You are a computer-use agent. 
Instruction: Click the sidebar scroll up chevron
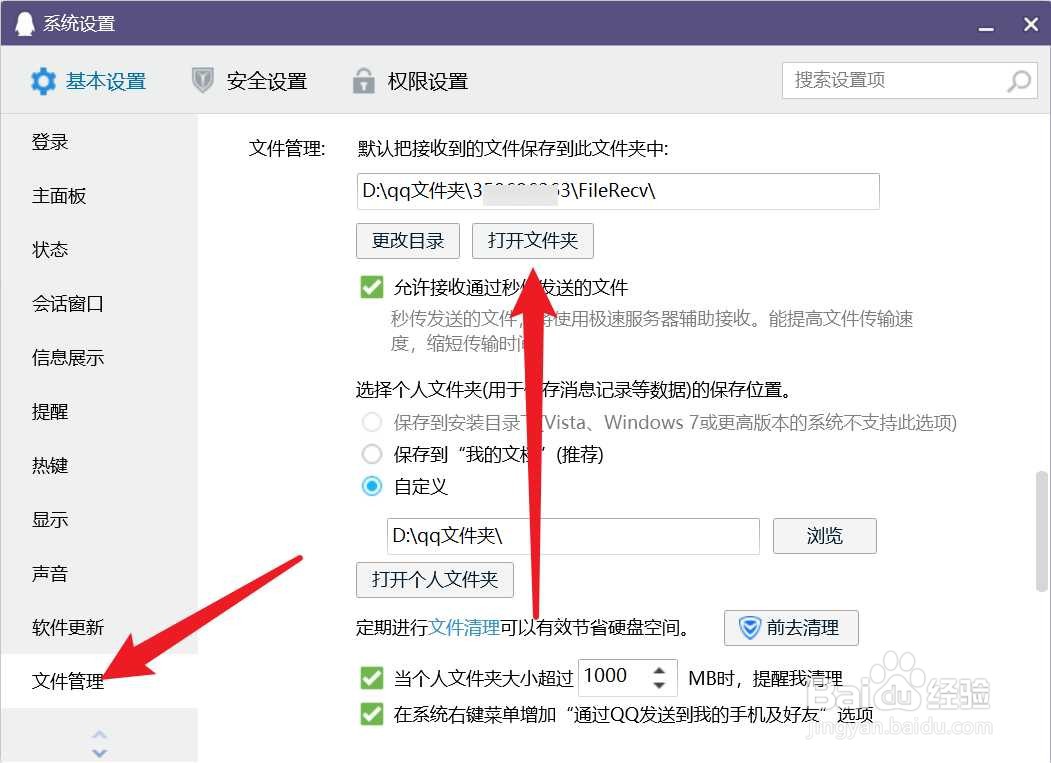[x=99, y=734]
